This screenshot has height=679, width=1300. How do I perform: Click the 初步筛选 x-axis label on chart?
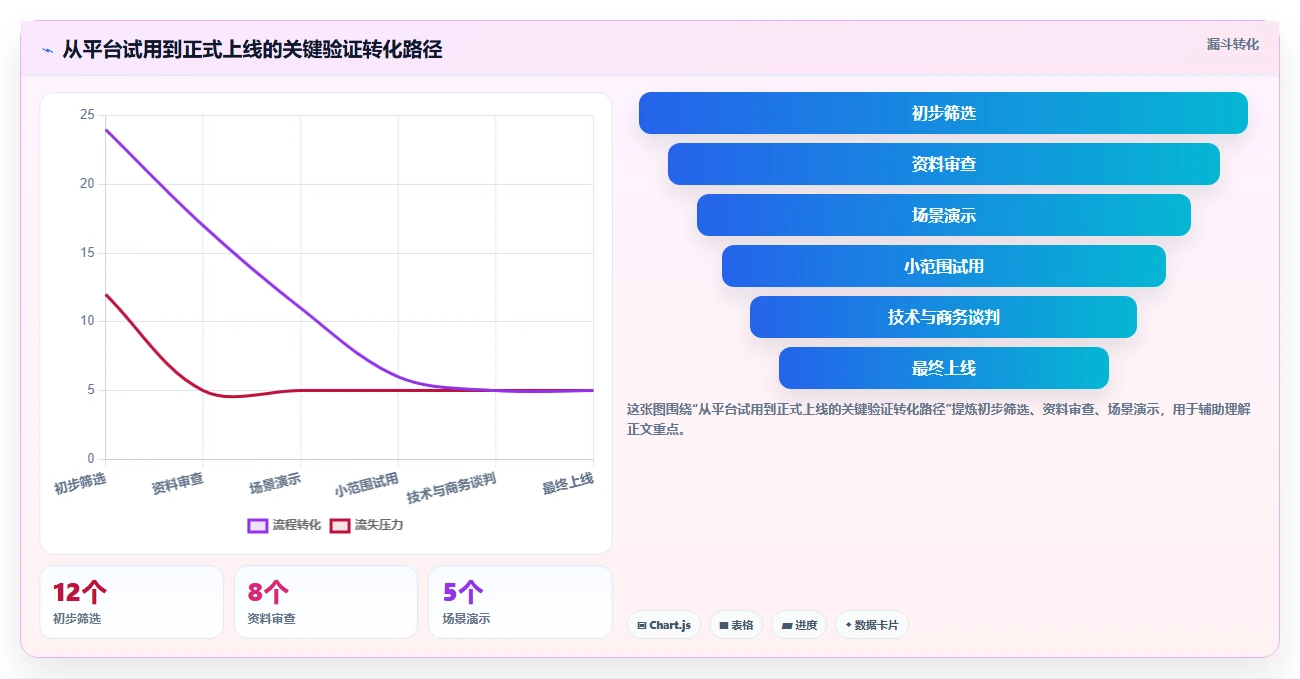click(x=80, y=483)
